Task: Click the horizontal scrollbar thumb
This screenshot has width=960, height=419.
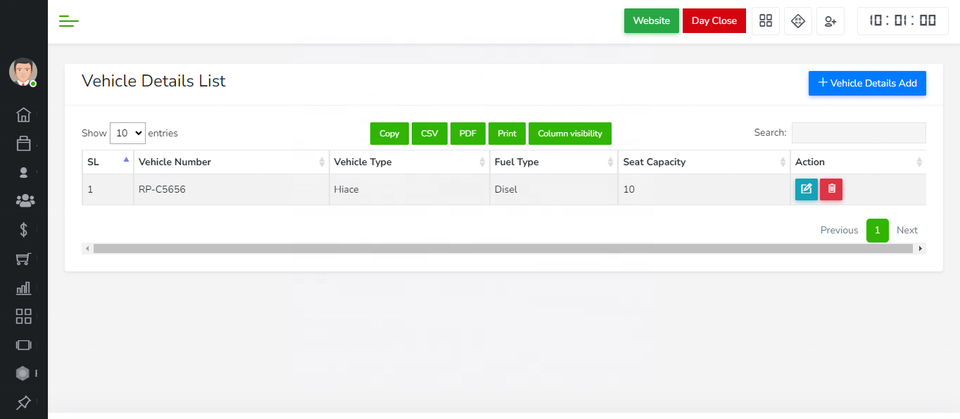Action: [x=503, y=249]
